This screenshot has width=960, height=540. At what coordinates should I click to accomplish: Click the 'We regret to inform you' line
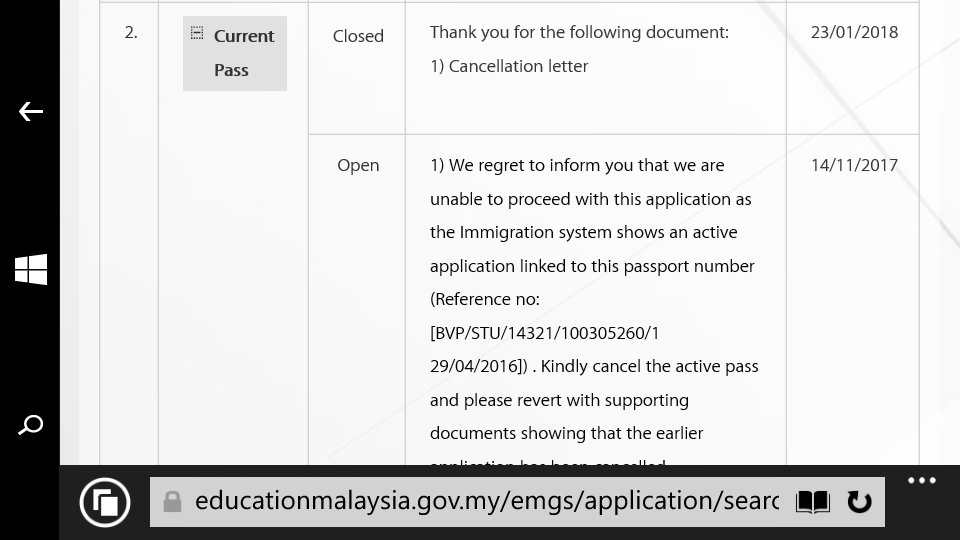(x=577, y=165)
